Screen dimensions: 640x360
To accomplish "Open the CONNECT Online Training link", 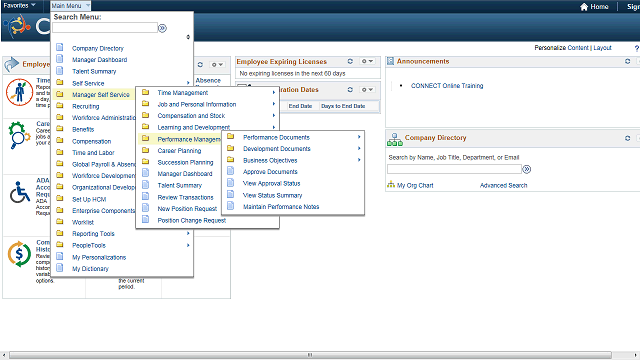I will point(447,86).
